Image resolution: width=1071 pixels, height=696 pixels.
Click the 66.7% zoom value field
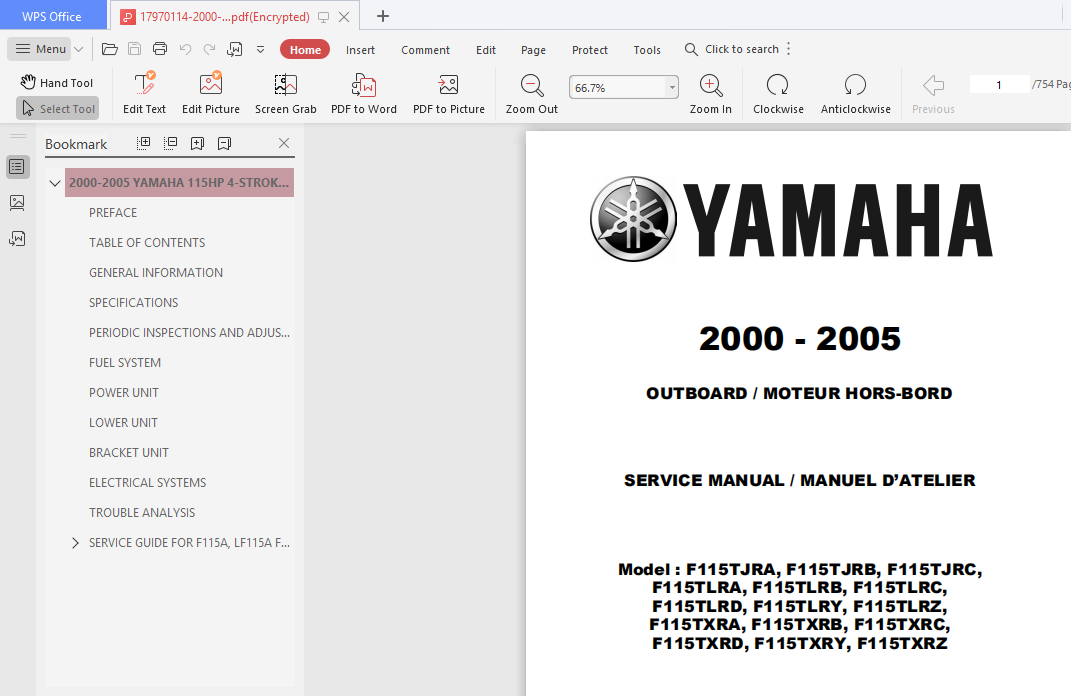[617, 87]
